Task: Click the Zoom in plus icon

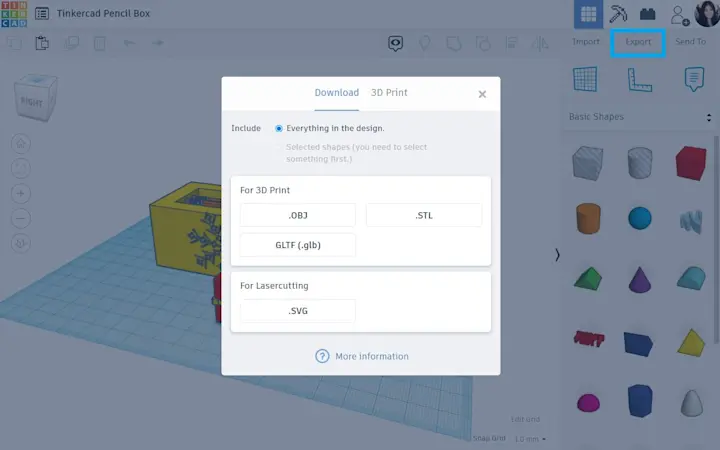Action: pyautogui.click(x=21, y=193)
